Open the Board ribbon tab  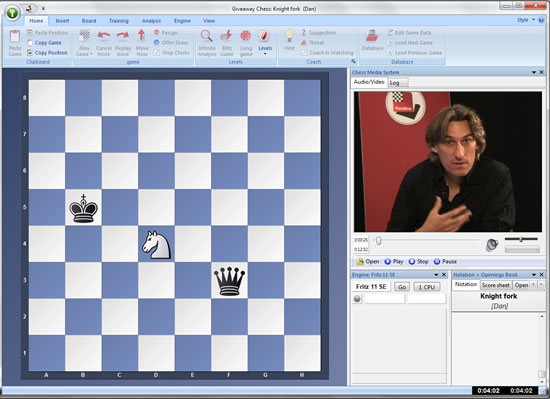89,21
